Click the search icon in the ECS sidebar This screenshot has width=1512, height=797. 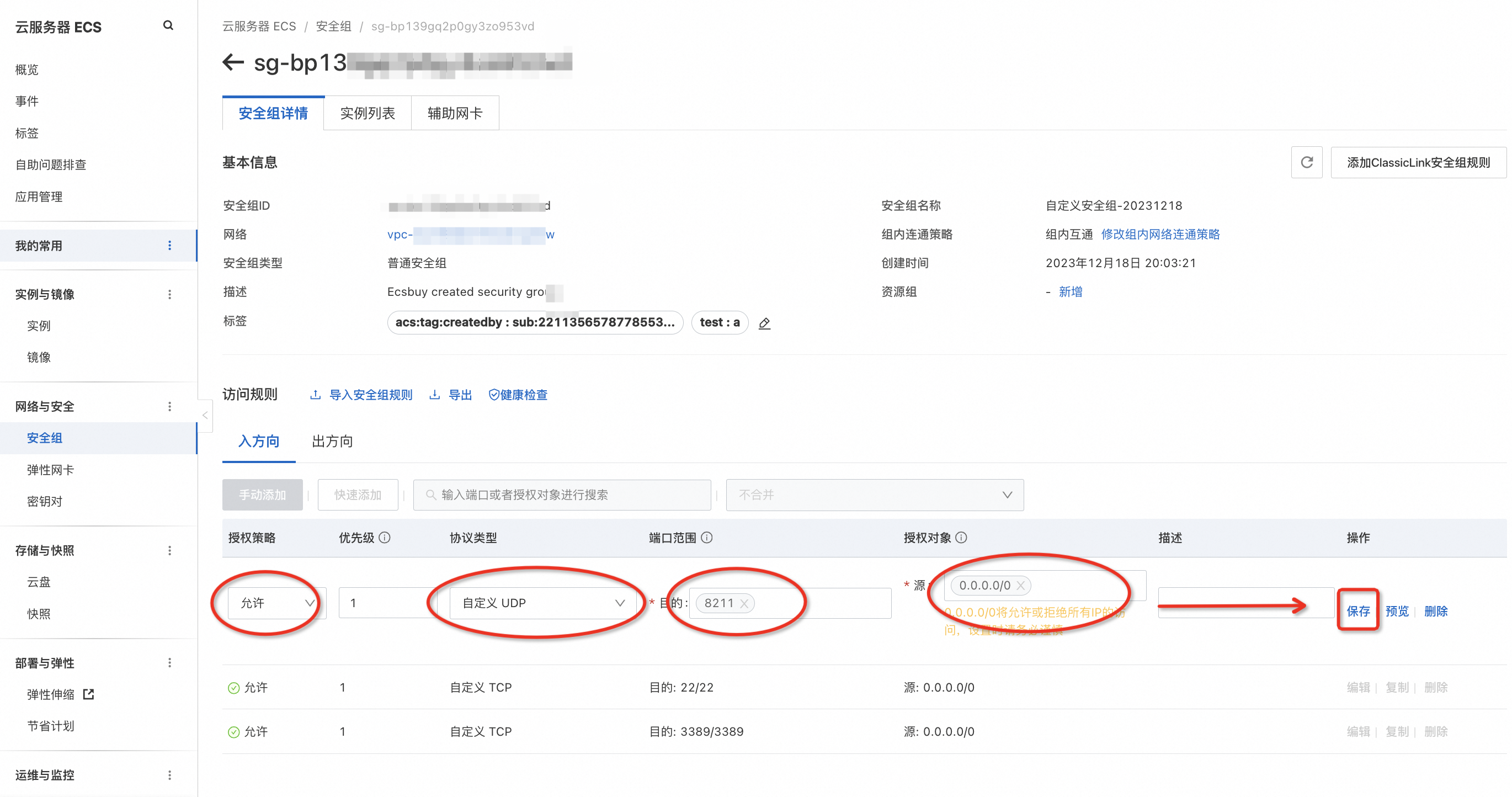click(168, 25)
